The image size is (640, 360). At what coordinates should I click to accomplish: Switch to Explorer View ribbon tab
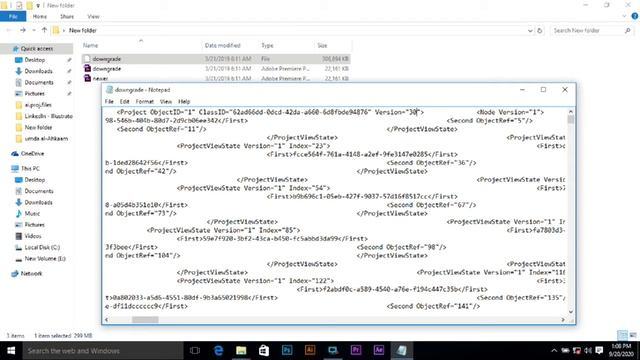[93, 16]
